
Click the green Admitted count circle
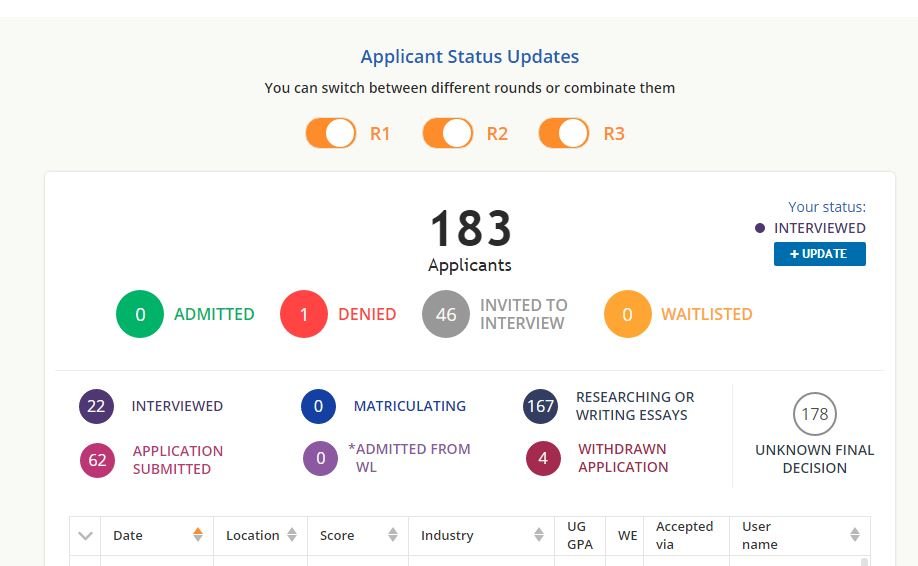(140, 314)
